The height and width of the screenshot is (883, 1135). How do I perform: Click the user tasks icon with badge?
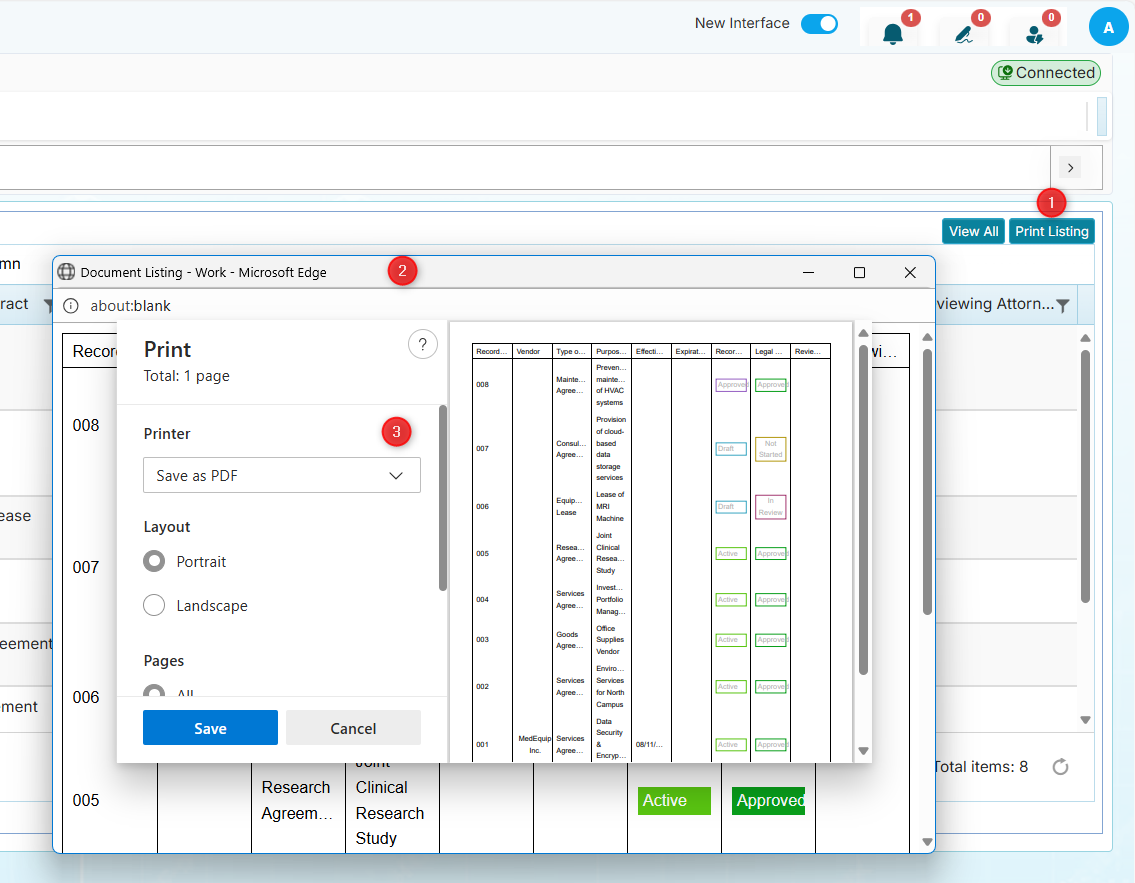point(1034,33)
